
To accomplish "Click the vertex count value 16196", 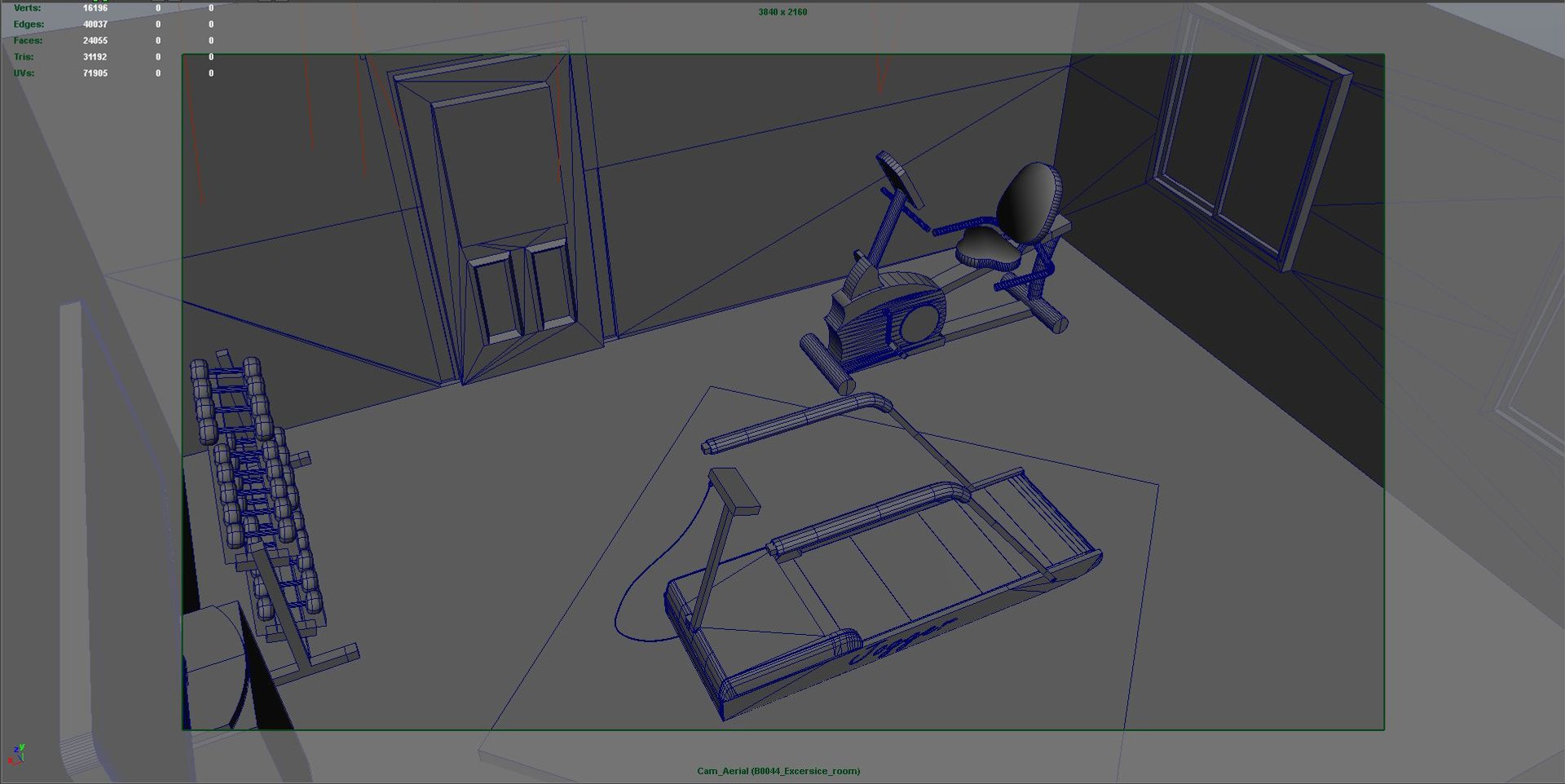I will coord(95,8).
